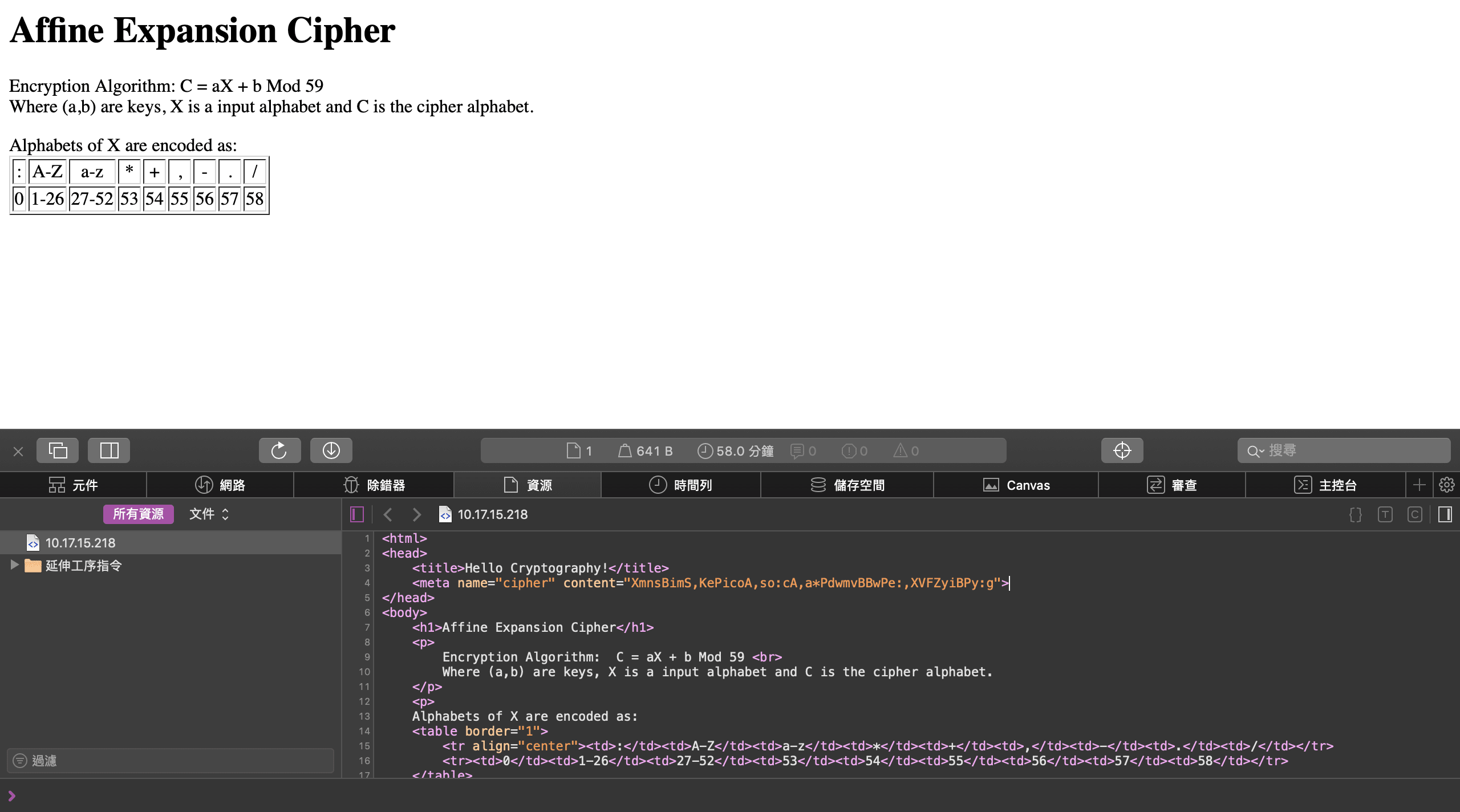Click the download web archive icon
1460x812 pixels.
click(x=331, y=450)
